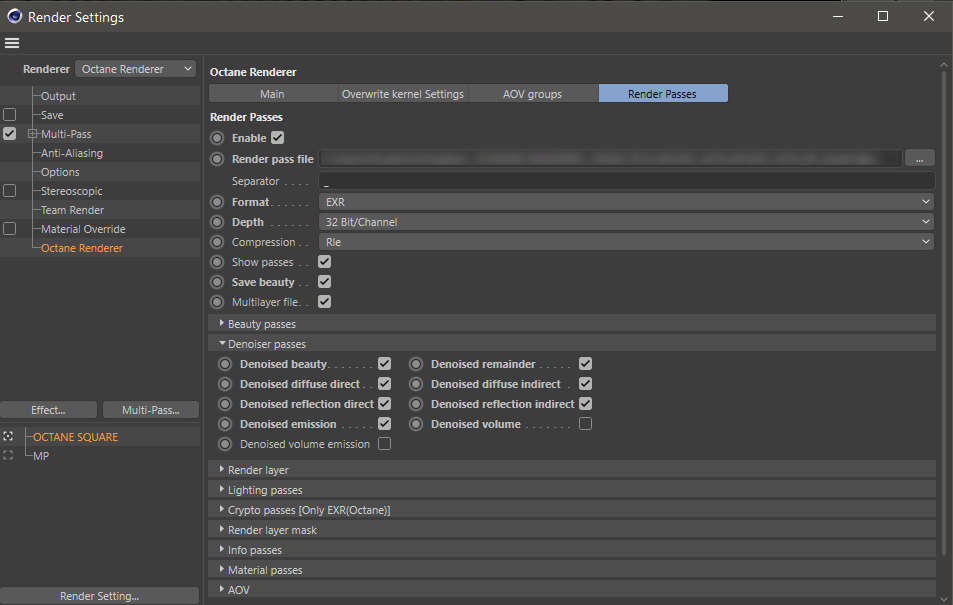Click the Separator input field
The image size is (953, 605).
pos(626,182)
